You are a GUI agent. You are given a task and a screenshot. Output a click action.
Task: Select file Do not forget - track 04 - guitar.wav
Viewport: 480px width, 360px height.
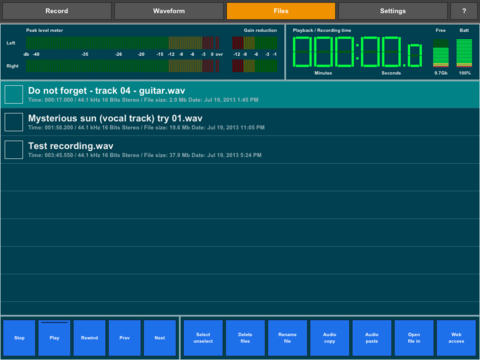240,94
